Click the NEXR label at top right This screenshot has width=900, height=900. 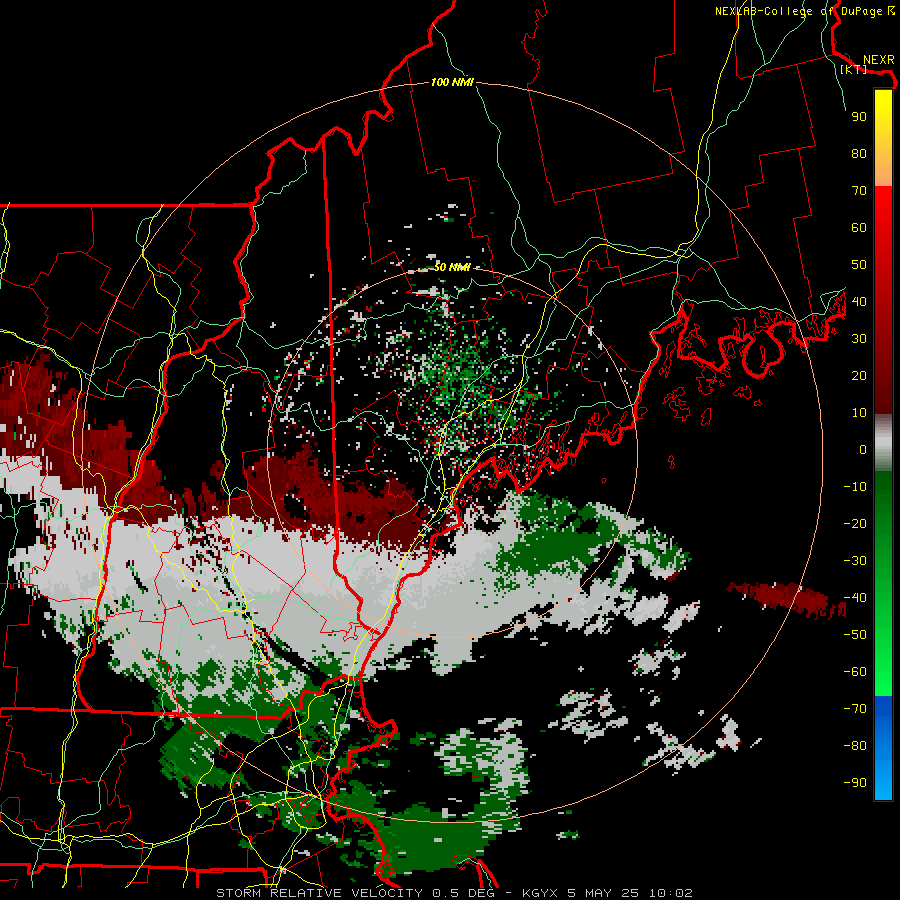click(x=878, y=60)
